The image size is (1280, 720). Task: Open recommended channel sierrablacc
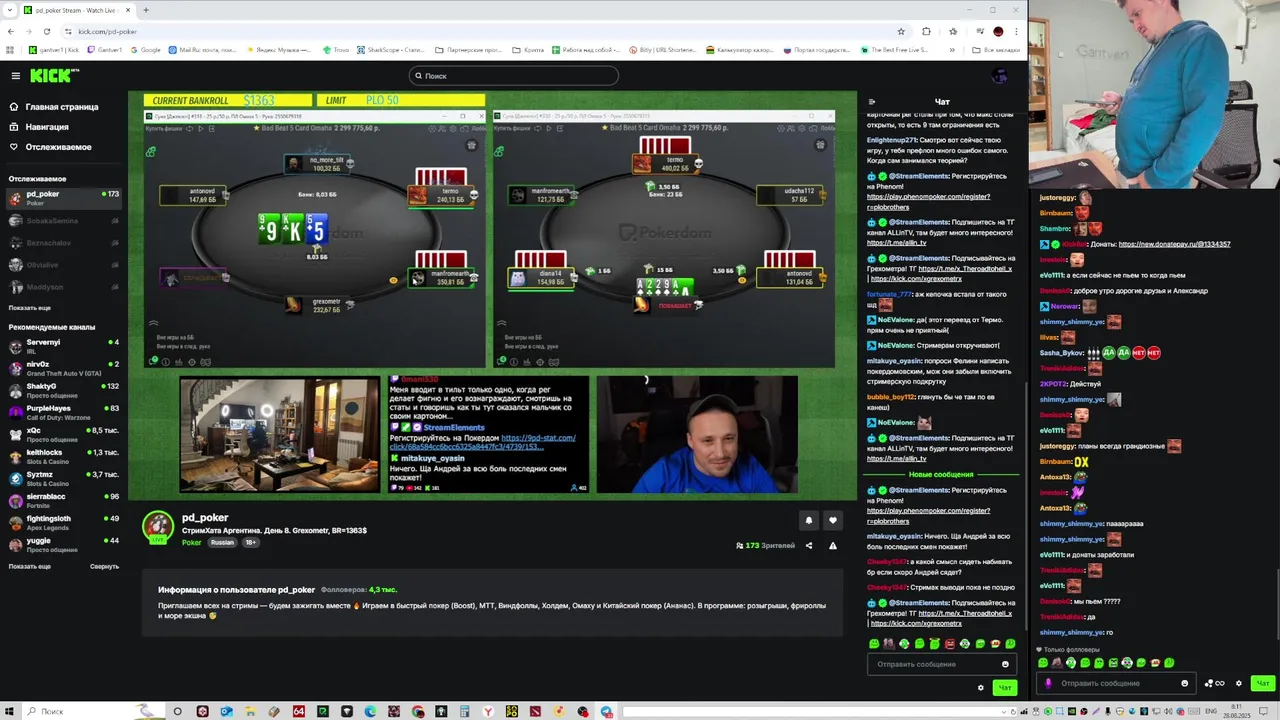pyautogui.click(x=63, y=499)
